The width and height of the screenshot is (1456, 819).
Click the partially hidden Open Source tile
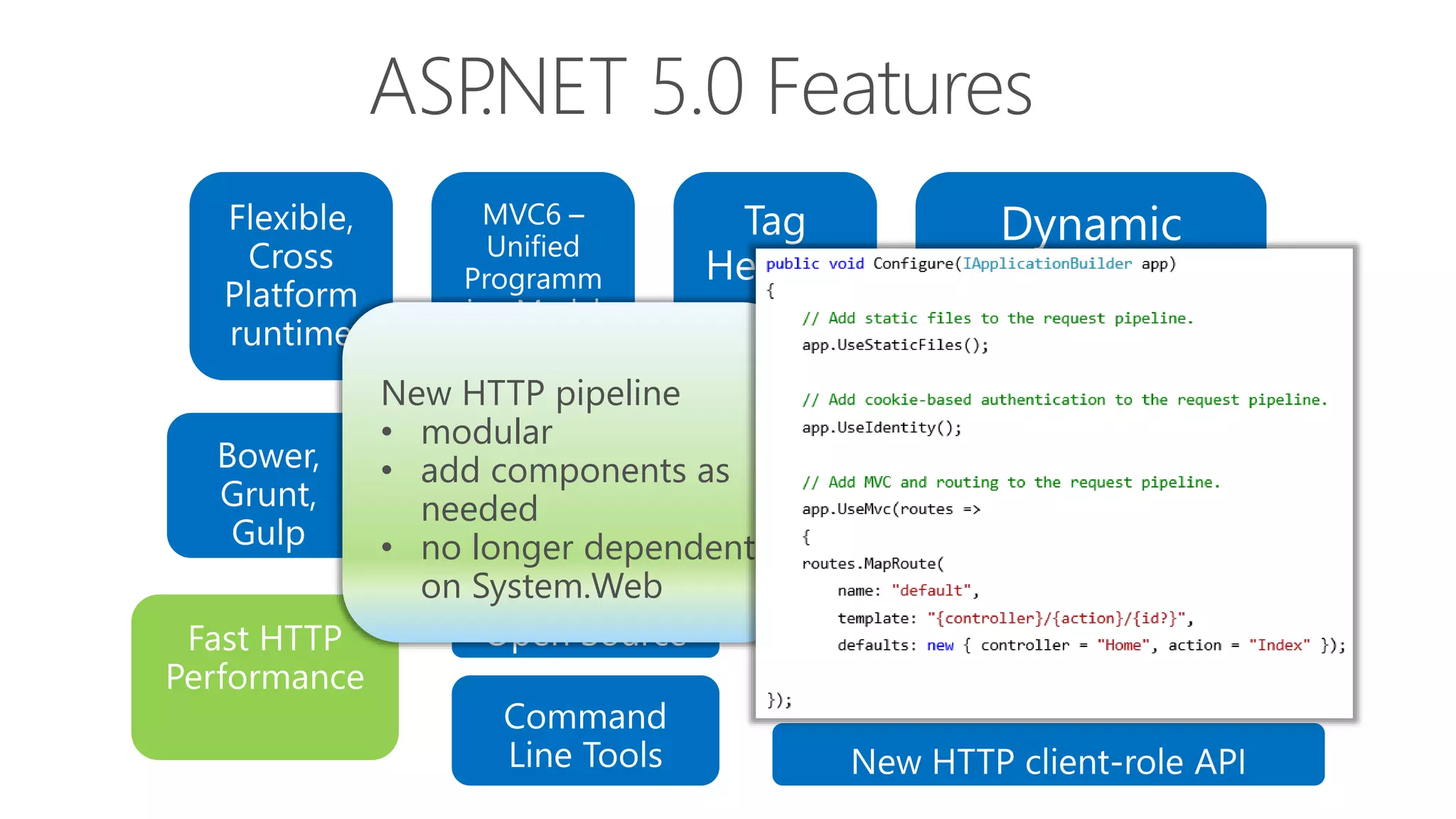pyautogui.click(x=585, y=648)
